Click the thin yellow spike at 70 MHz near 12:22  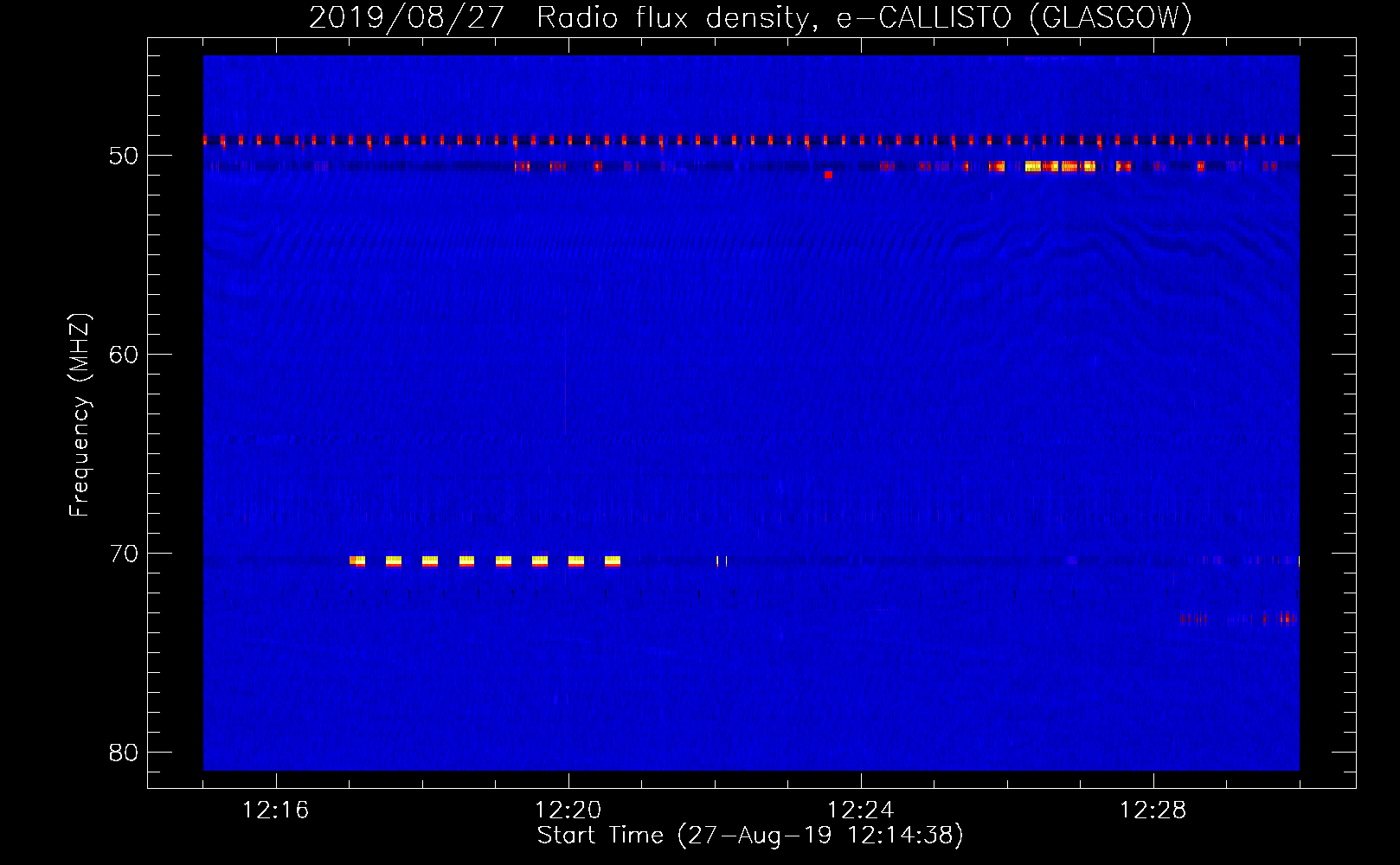coord(718,561)
